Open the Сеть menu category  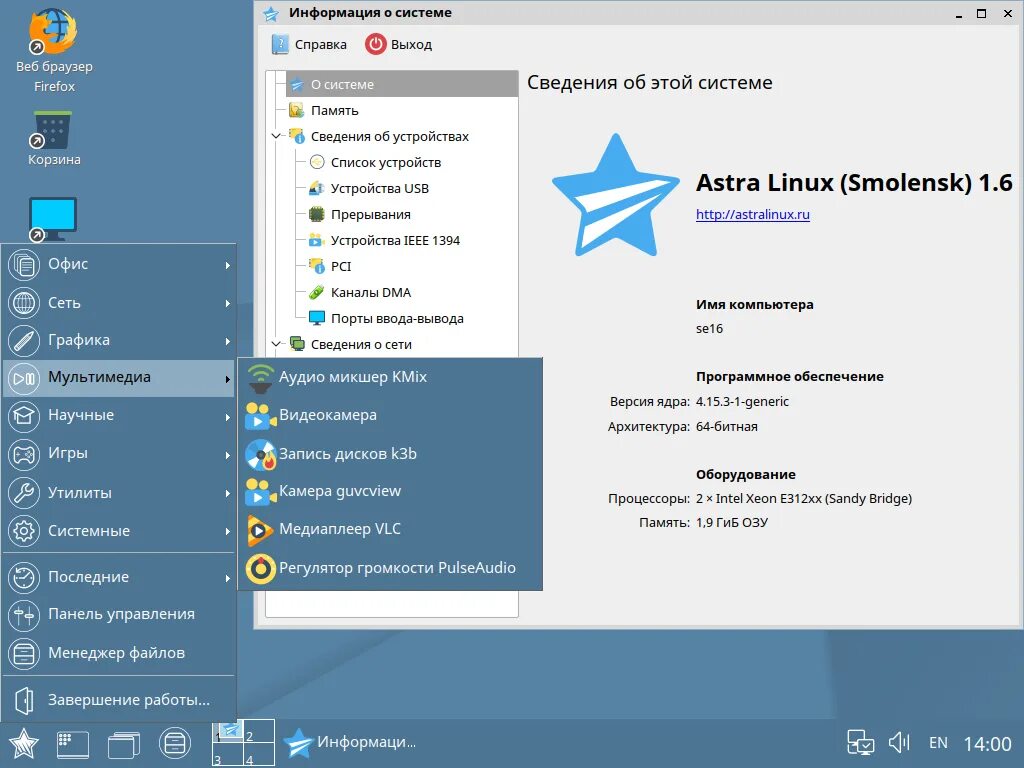119,302
